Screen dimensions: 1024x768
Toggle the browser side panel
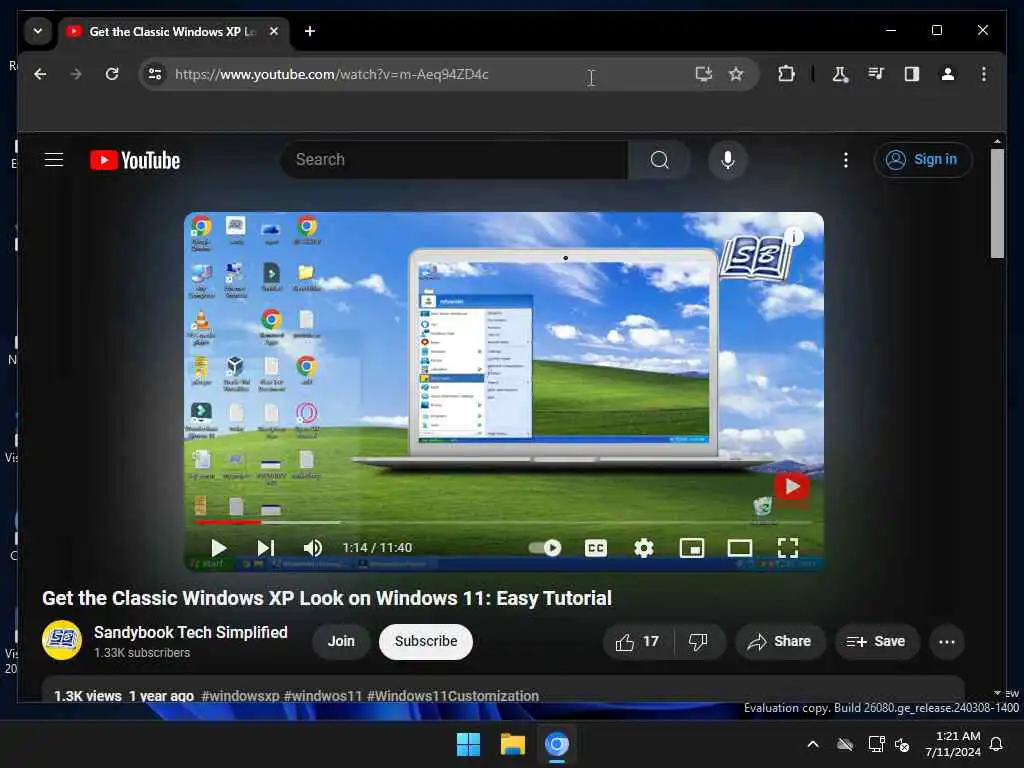click(x=912, y=74)
